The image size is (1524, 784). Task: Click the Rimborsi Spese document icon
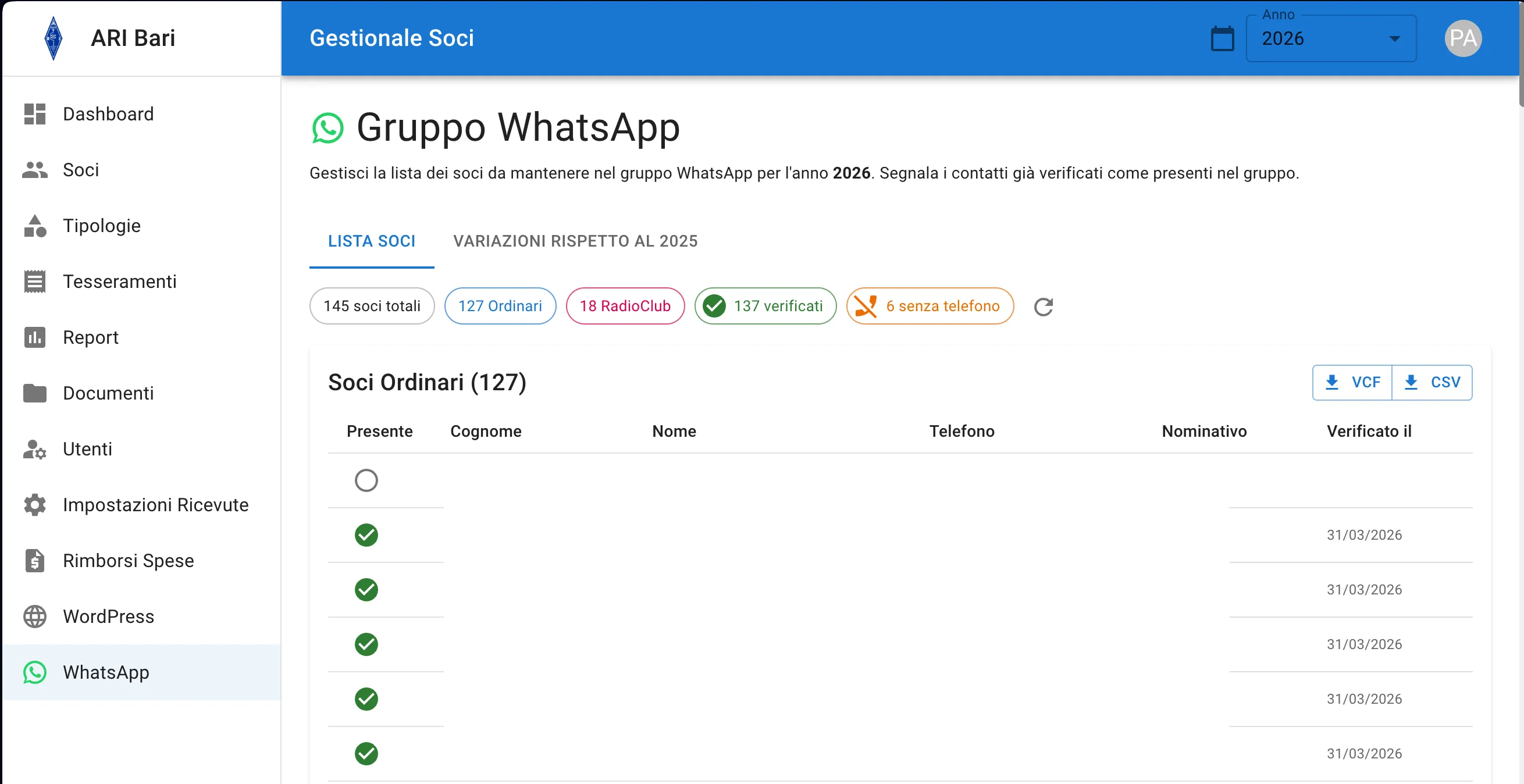35,561
